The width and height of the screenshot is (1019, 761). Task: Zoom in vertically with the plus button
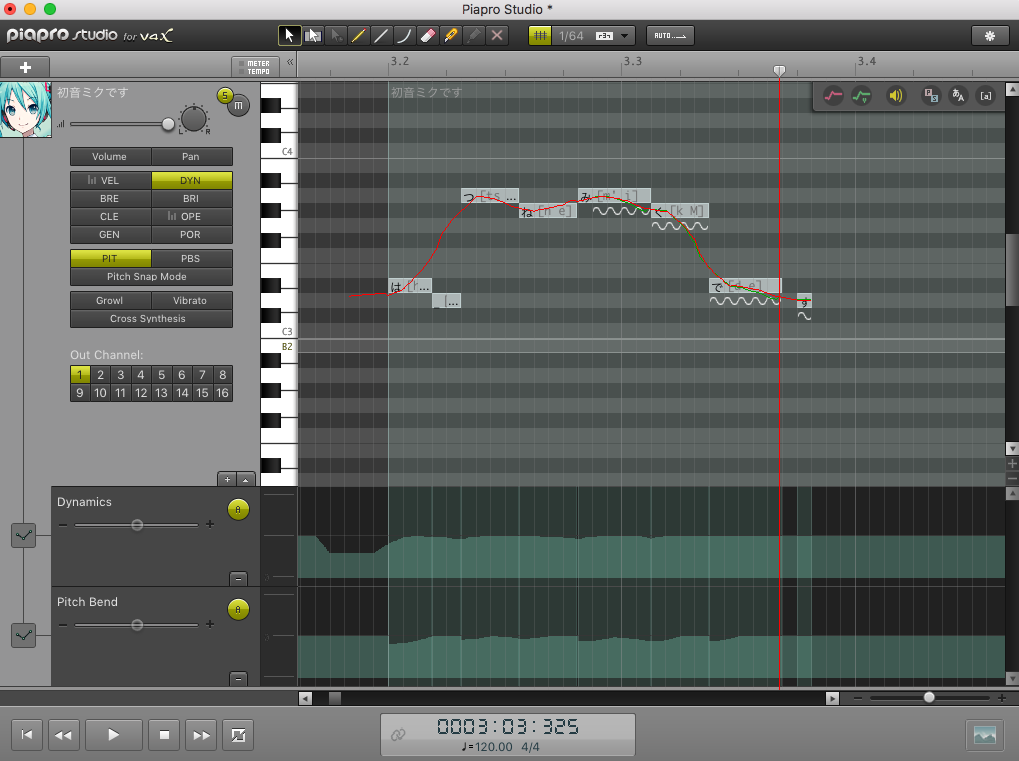1012,464
